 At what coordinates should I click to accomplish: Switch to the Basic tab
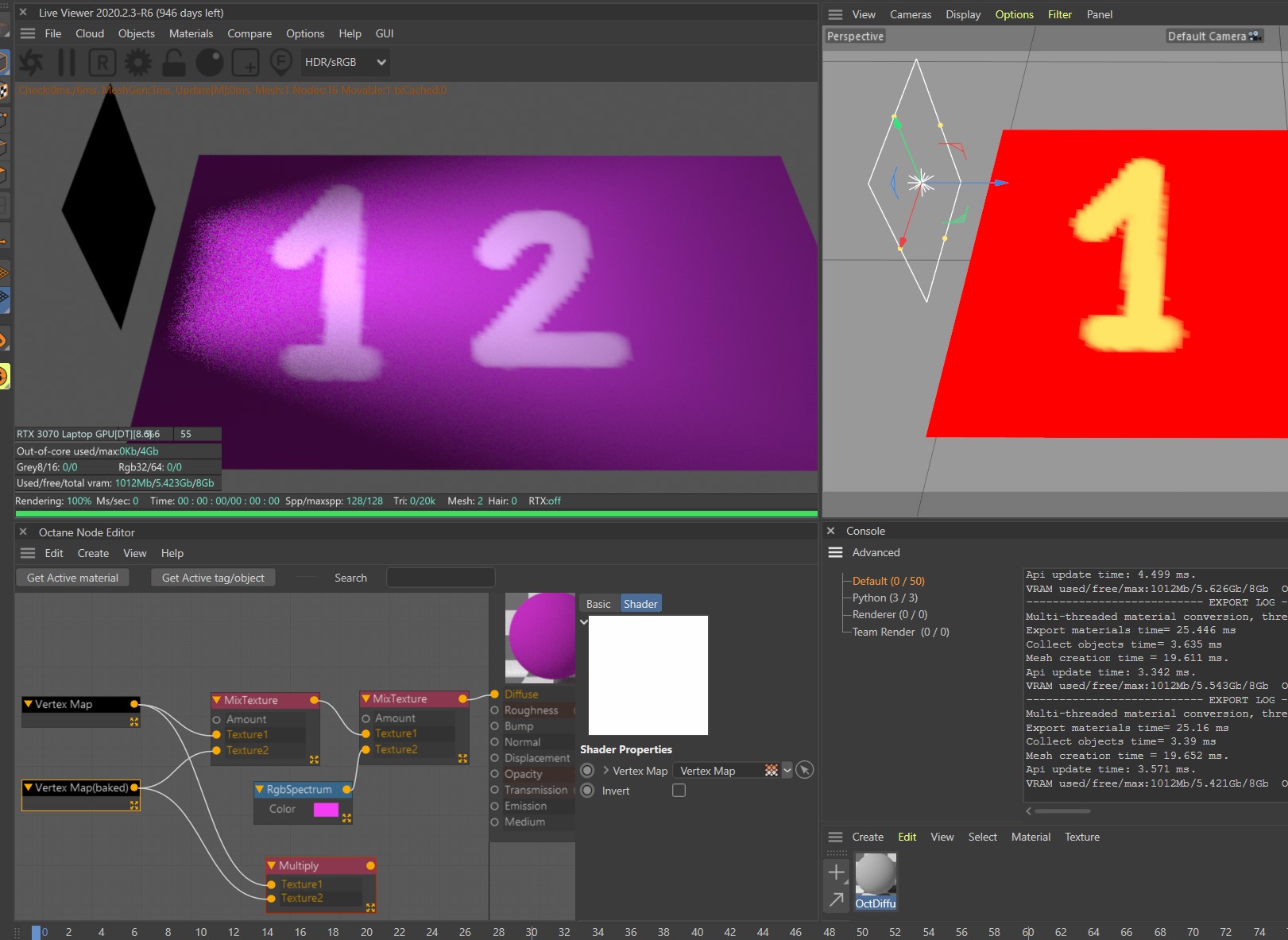[x=598, y=604]
